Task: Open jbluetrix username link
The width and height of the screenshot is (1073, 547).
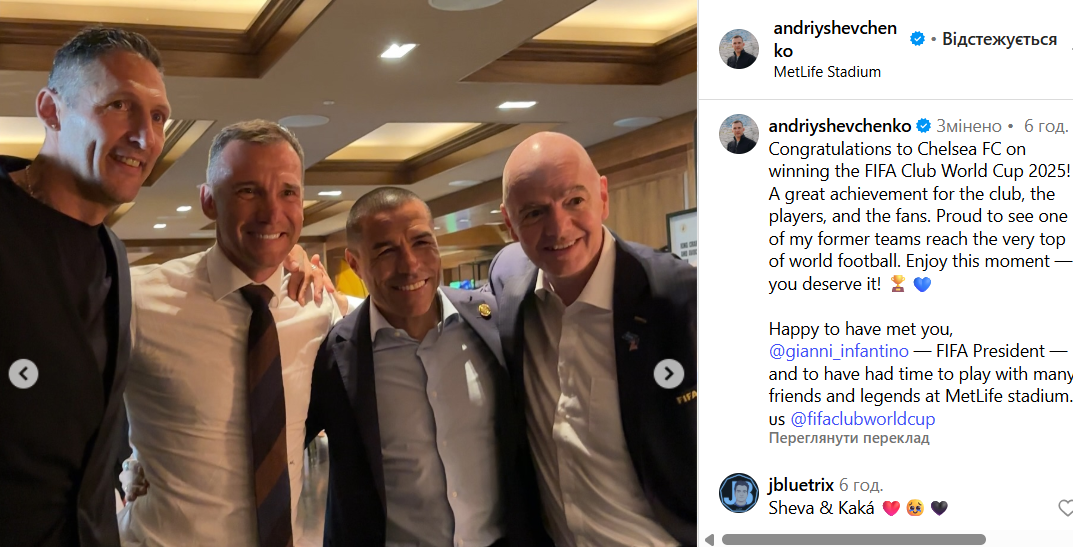Action: tap(801, 485)
